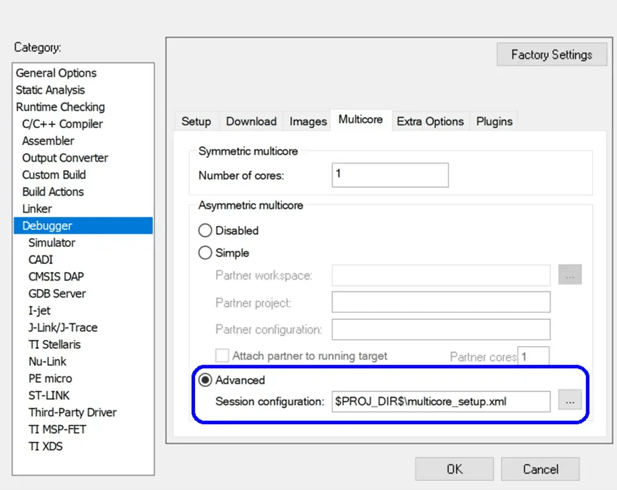
Task: Click the Number of cores field
Action: (x=390, y=175)
